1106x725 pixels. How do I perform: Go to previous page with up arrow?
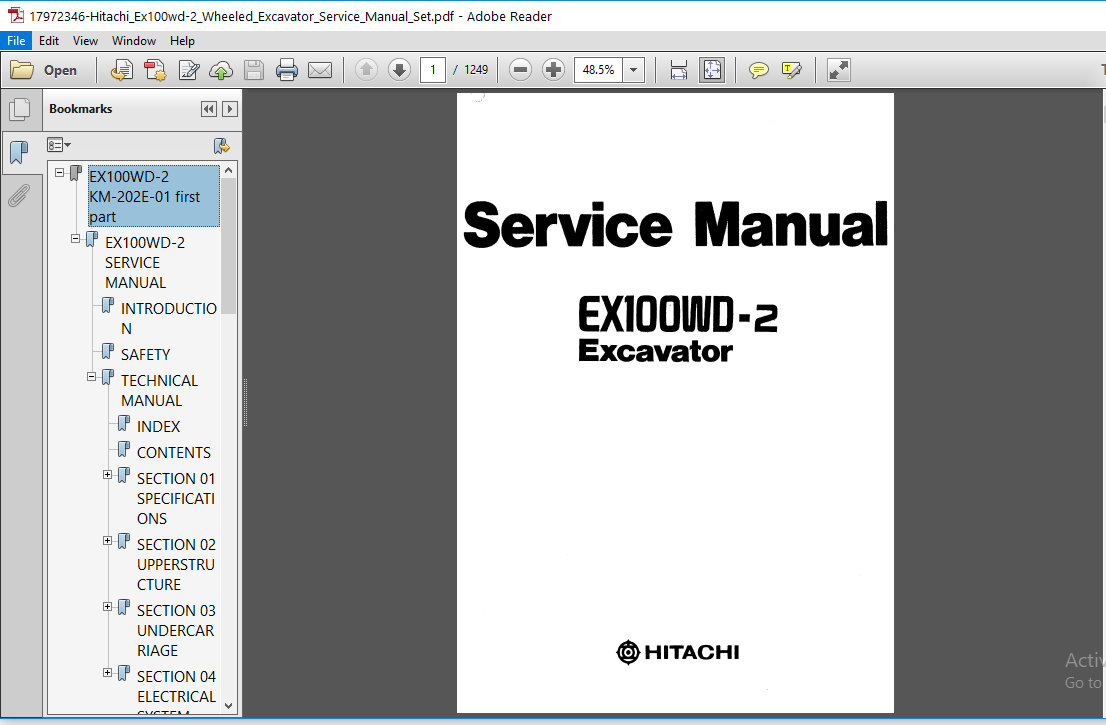point(365,70)
